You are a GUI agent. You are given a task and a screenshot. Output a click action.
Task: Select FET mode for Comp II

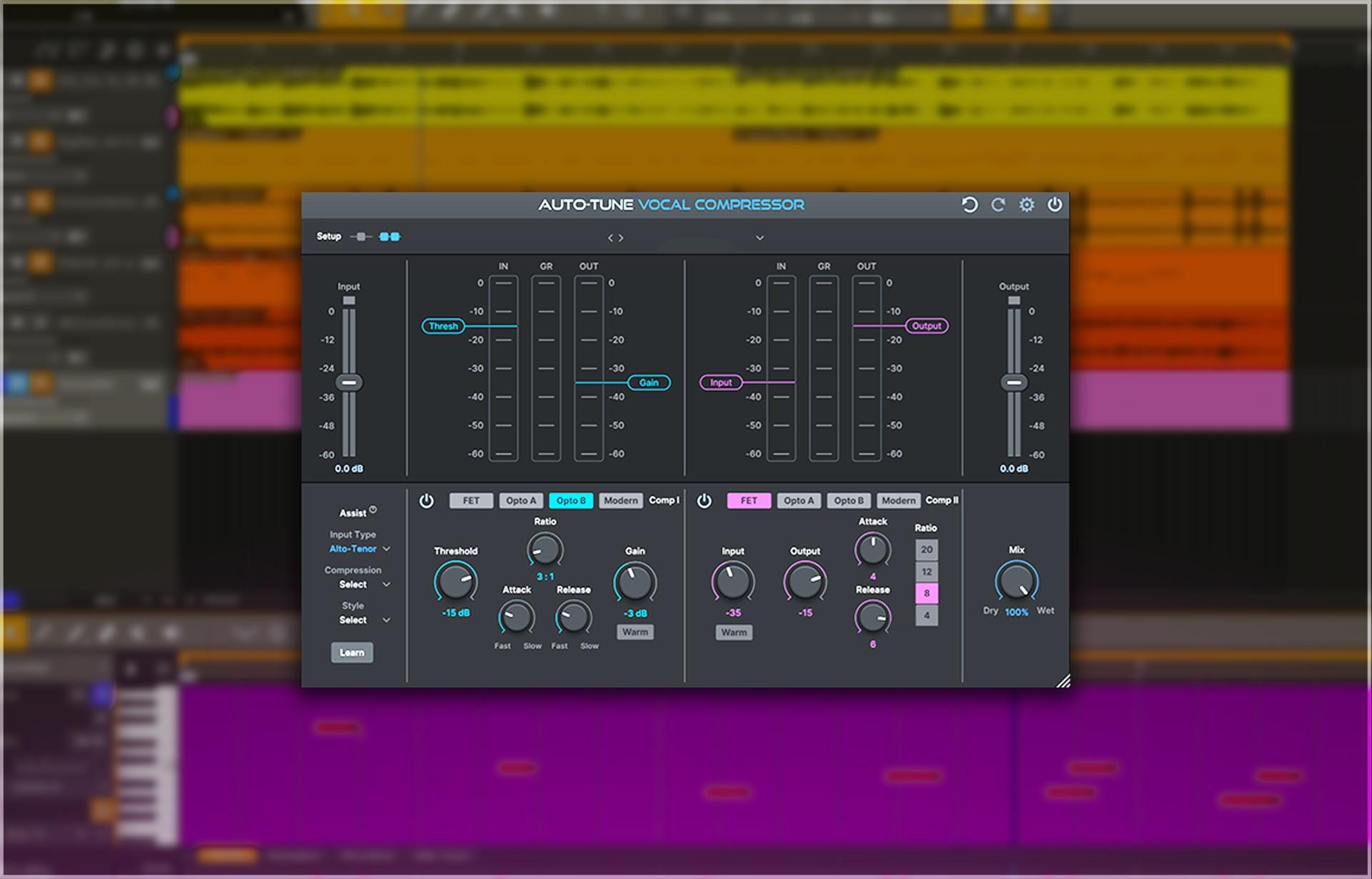(749, 501)
